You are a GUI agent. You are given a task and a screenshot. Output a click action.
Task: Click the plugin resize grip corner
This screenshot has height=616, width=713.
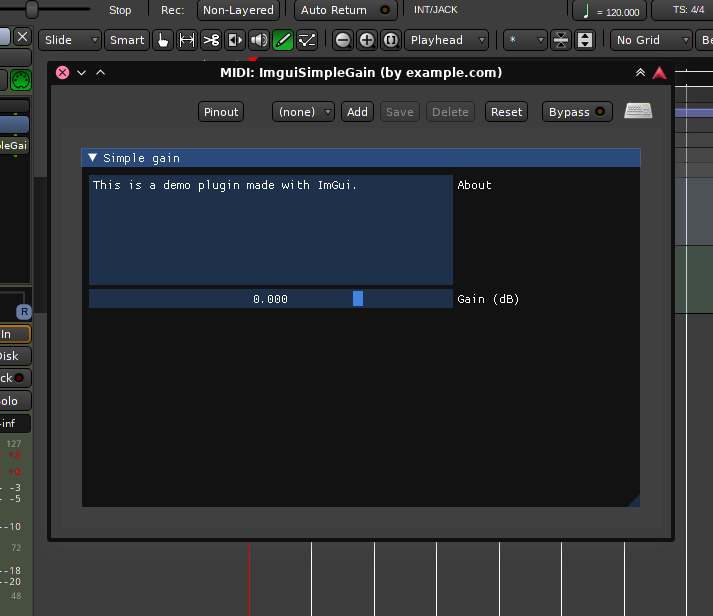pyautogui.click(x=634, y=501)
